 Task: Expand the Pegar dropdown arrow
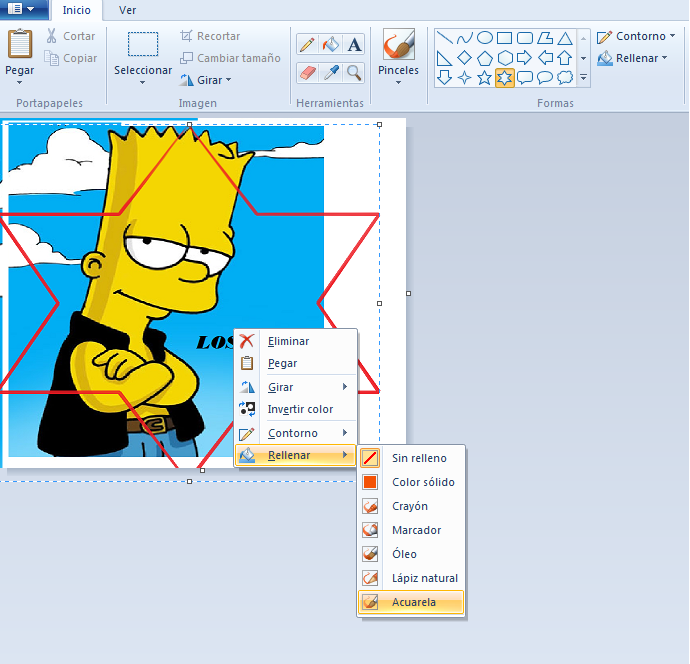19,83
